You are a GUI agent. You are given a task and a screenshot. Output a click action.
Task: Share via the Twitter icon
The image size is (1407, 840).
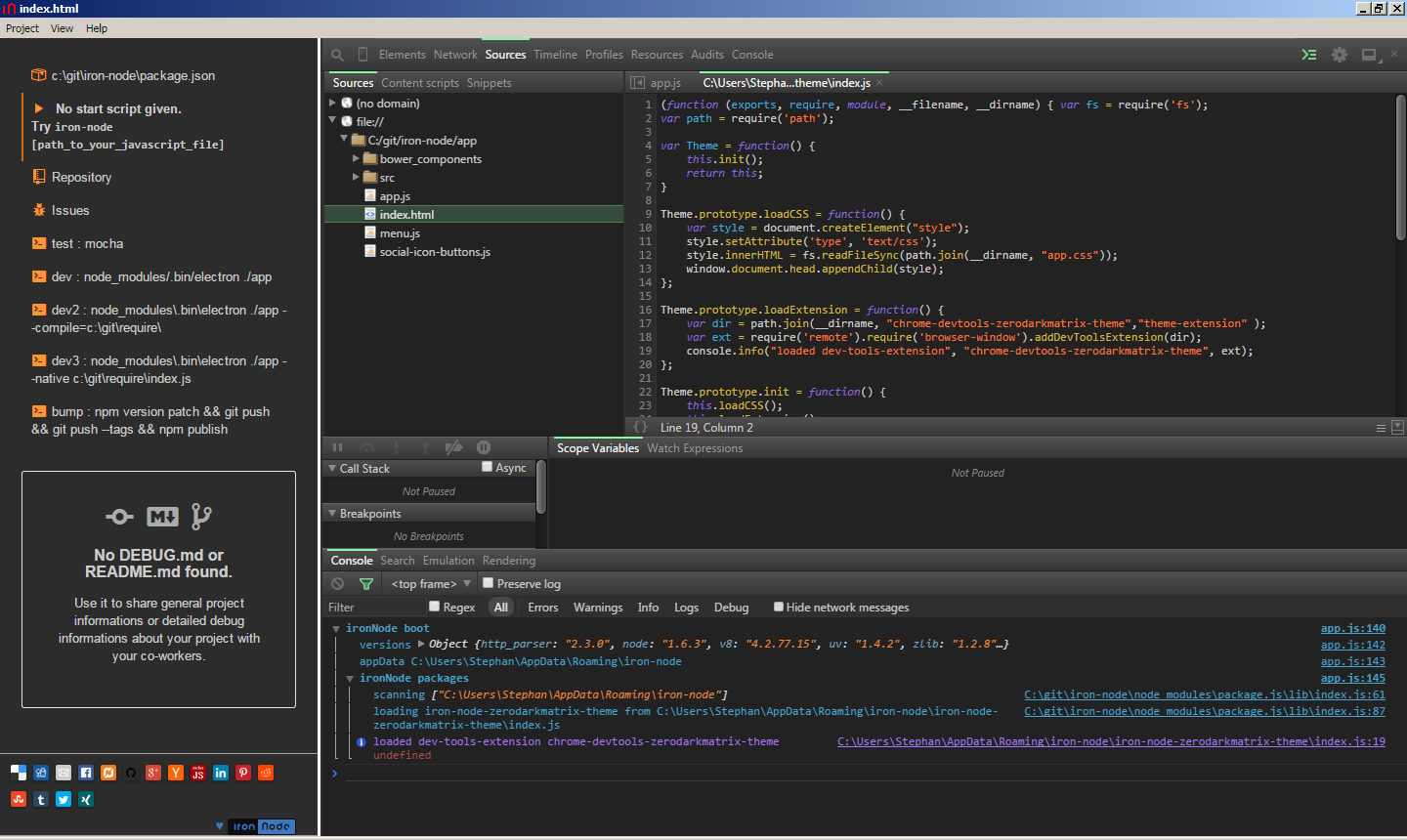pos(64,799)
